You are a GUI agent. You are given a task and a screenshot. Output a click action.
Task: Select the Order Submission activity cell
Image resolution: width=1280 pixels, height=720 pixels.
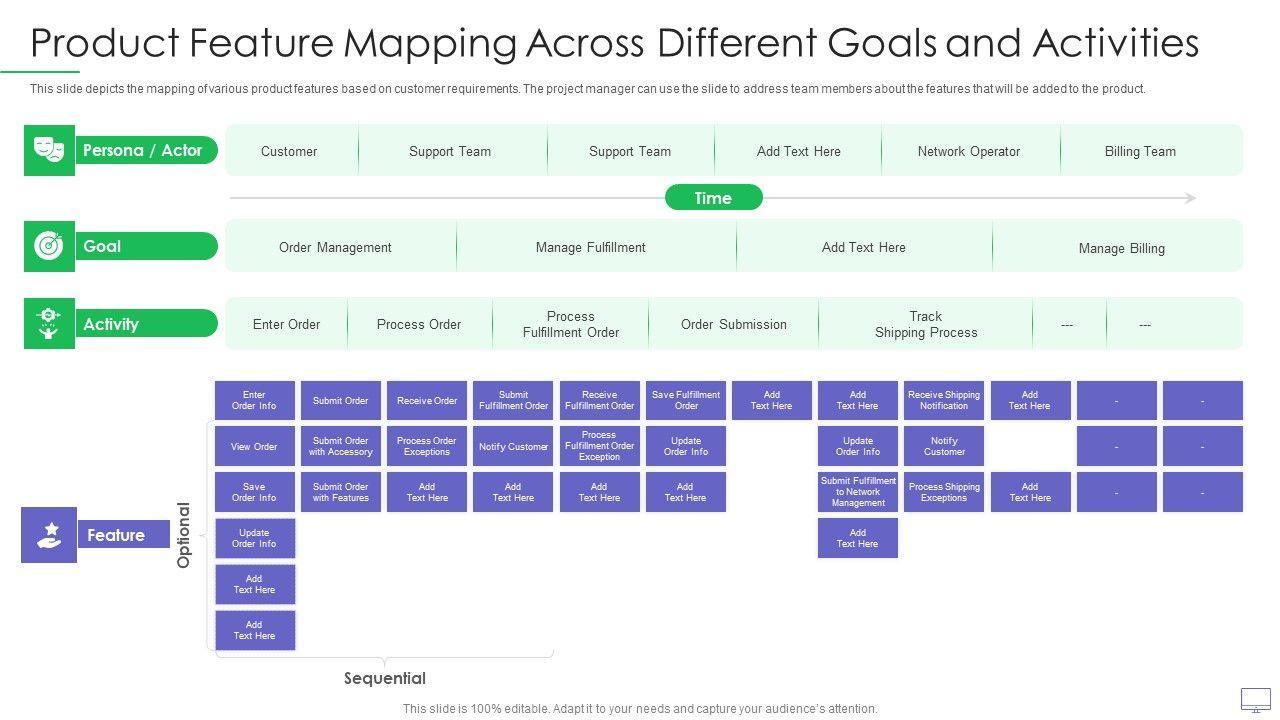coord(733,324)
